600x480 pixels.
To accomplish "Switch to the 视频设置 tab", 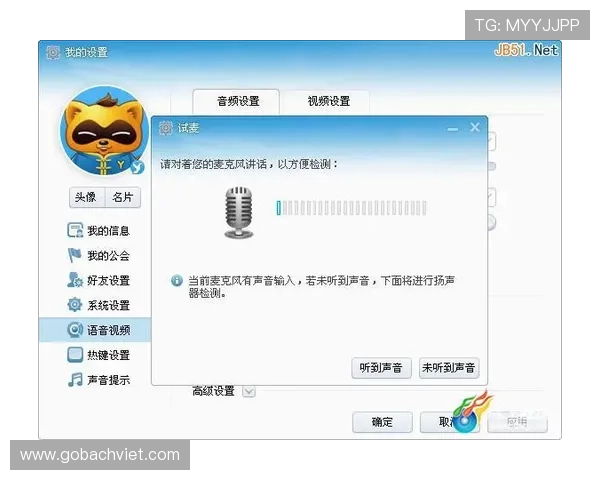I will (328, 101).
